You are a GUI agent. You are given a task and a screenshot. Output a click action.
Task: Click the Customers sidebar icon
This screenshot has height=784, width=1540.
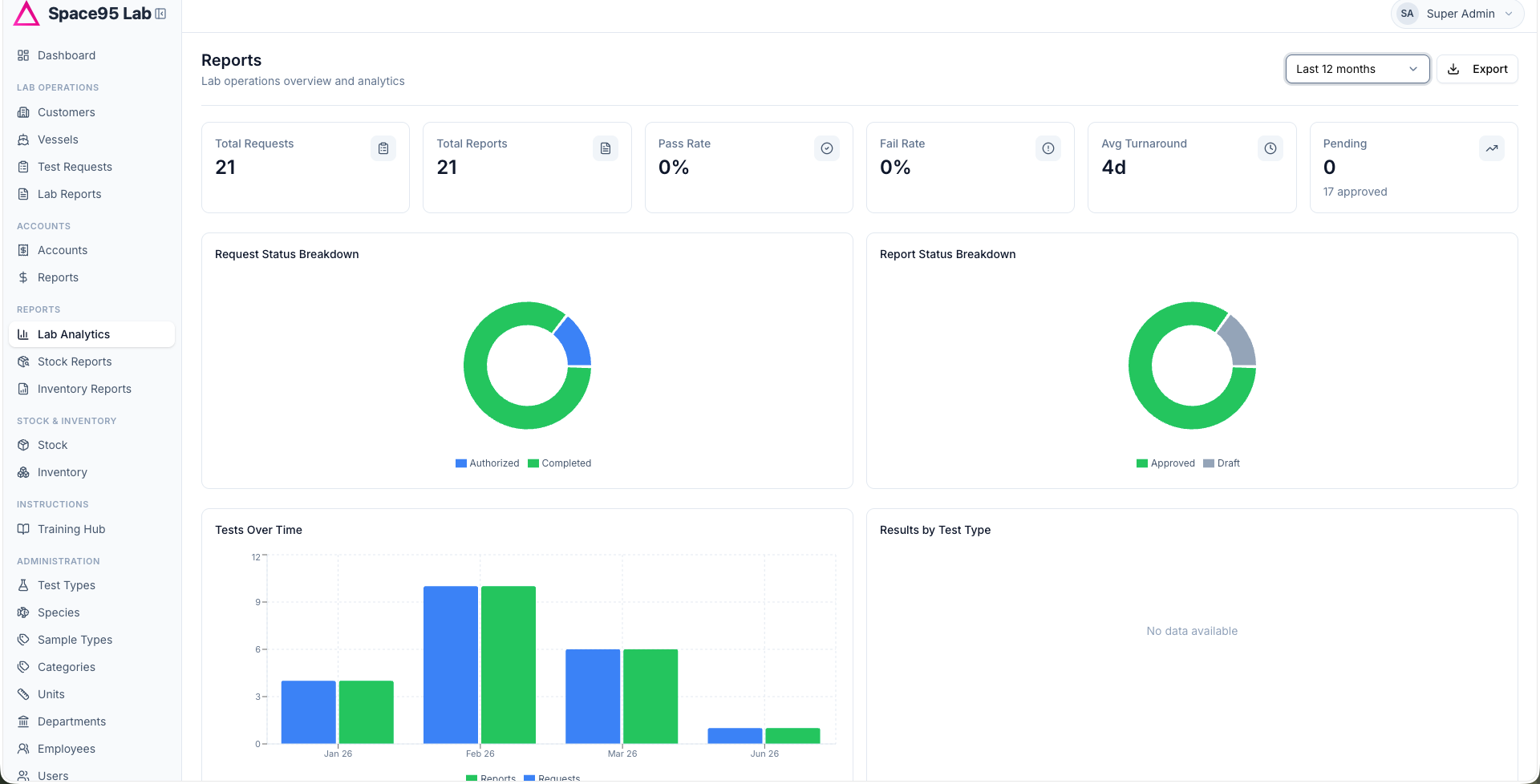[23, 112]
